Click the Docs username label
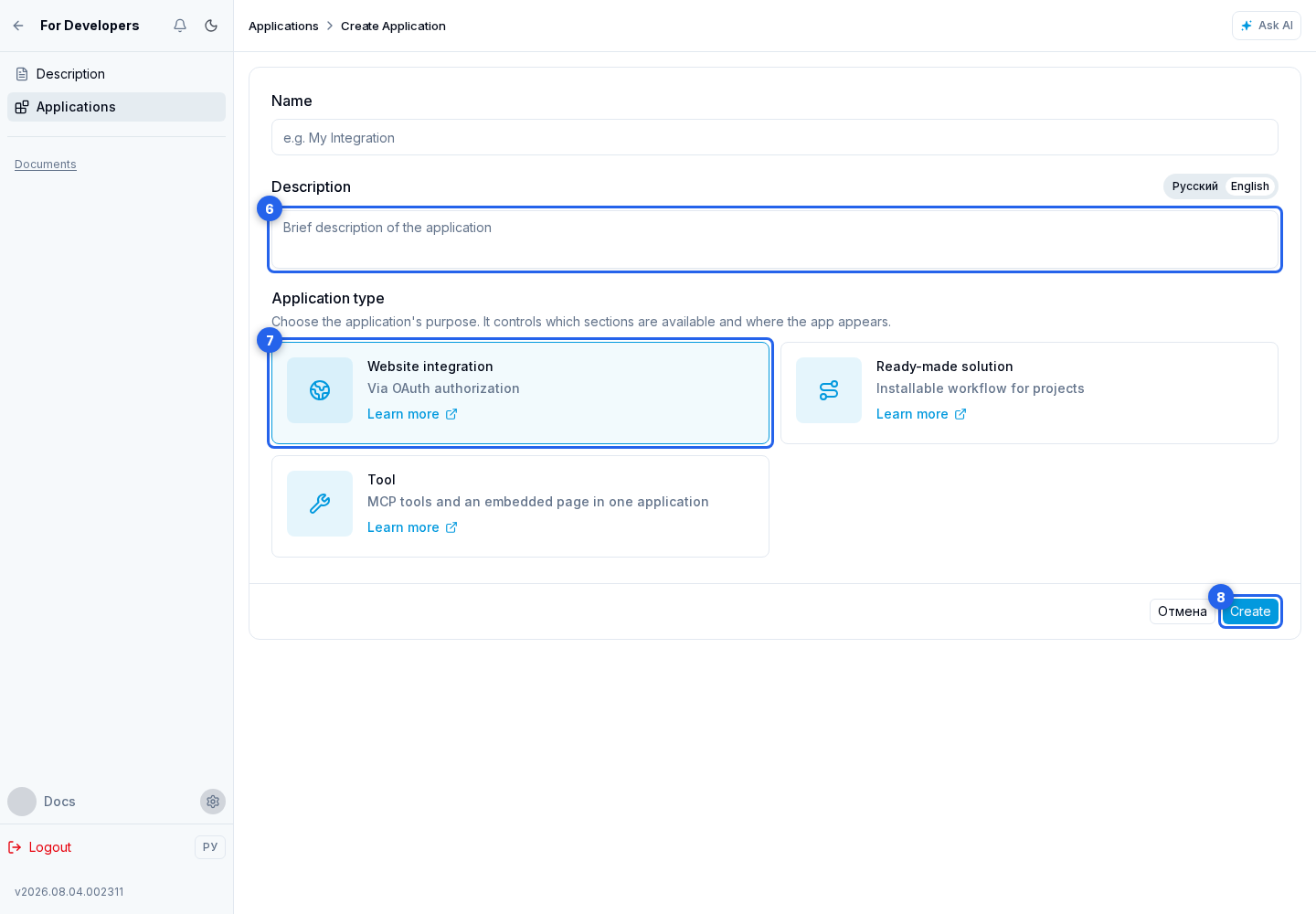The height and width of the screenshot is (914, 1316). (59, 802)
